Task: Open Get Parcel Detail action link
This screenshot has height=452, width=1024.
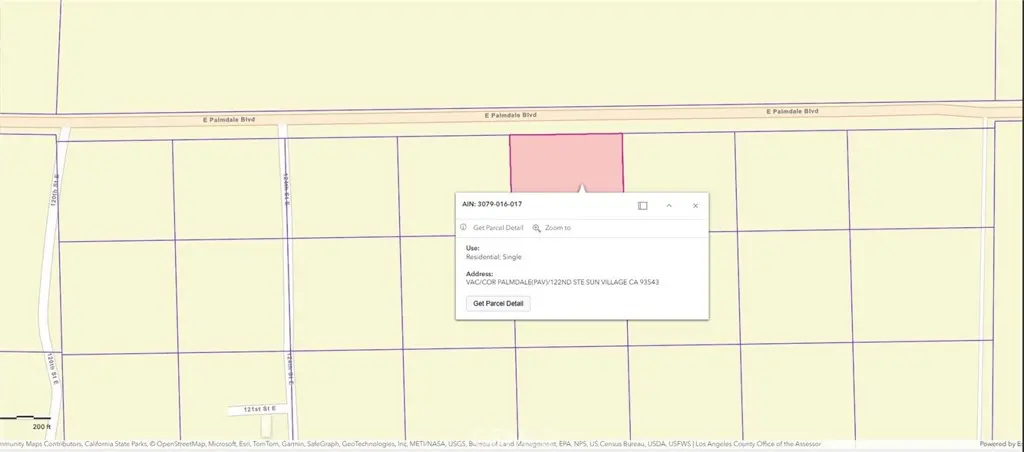Action: (x=498, y=228)
